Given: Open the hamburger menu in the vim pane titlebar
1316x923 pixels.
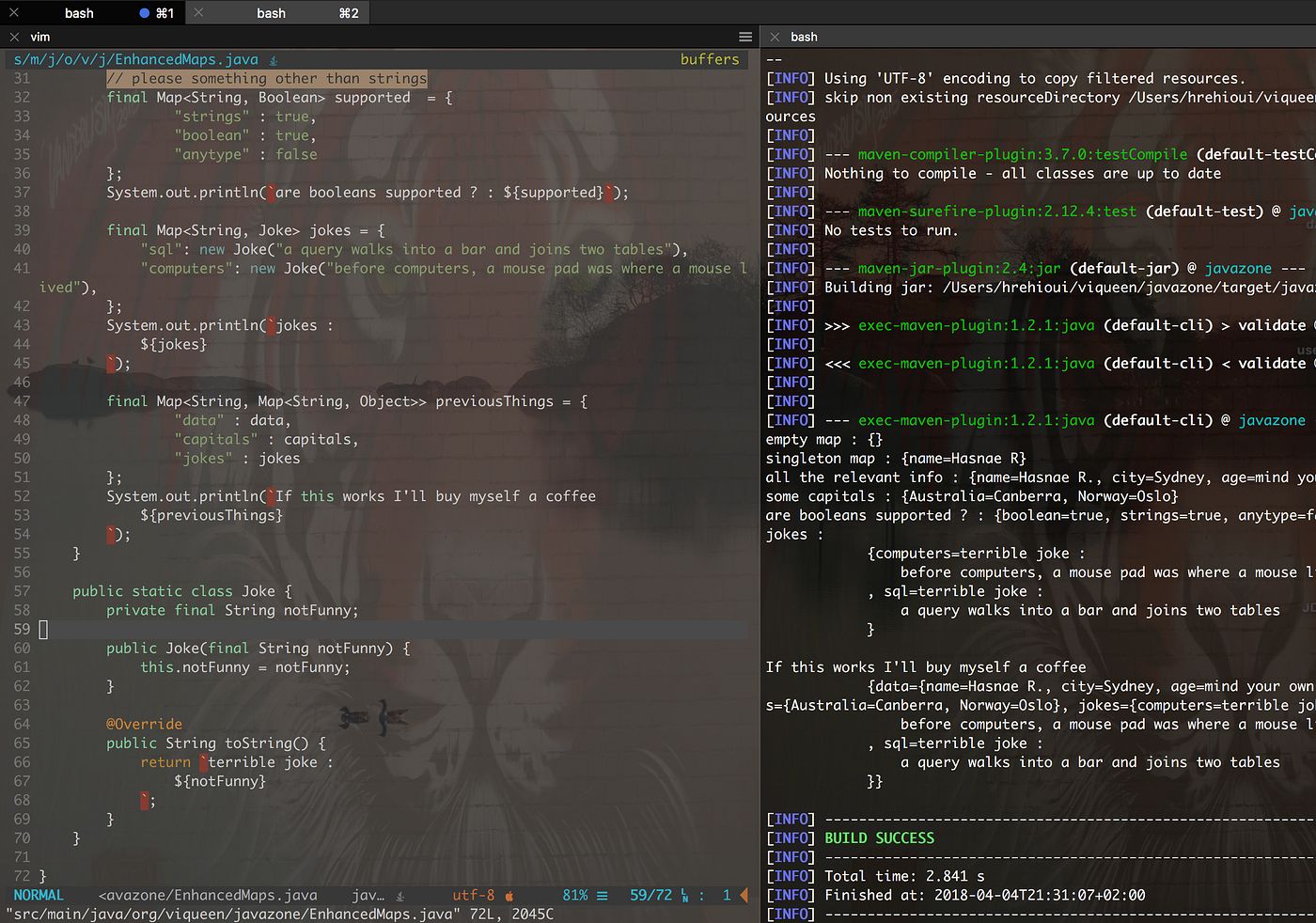Looking at the screenshot, I should pyautogui.click(x=745, y=37).
